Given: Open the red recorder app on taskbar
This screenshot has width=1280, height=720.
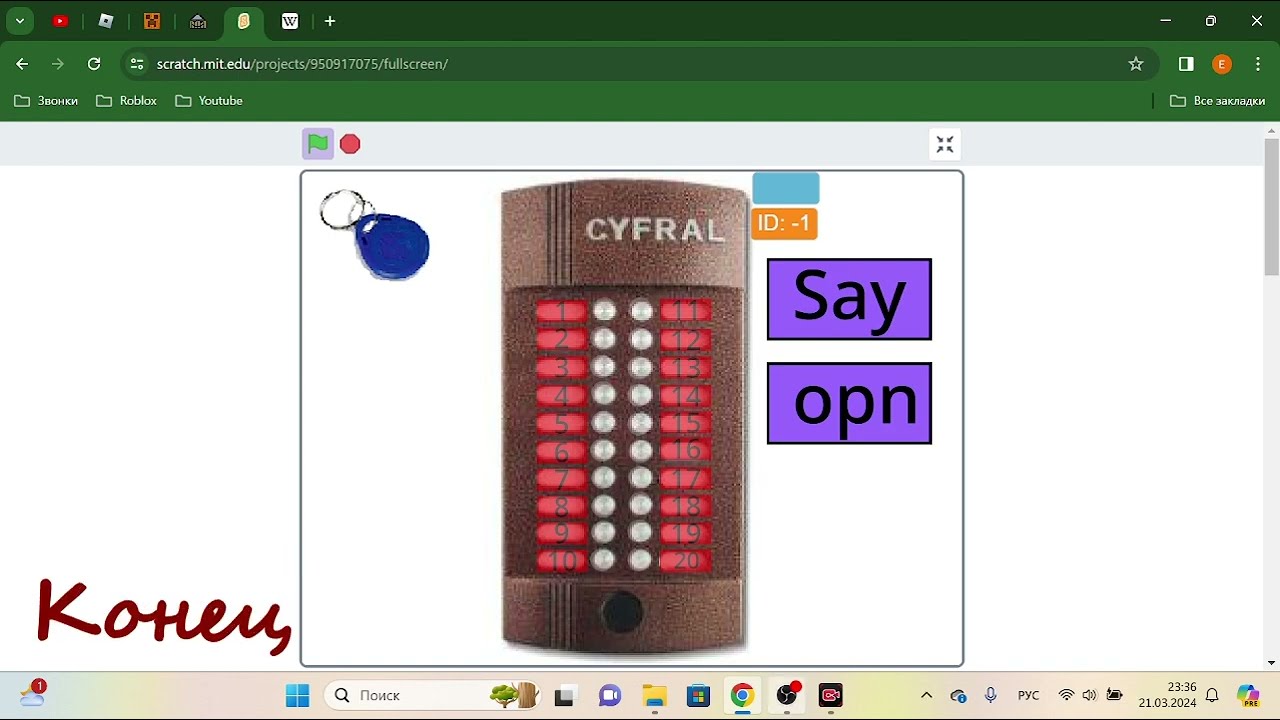Looking at the screenshot, I should click(x=831, y=695).
